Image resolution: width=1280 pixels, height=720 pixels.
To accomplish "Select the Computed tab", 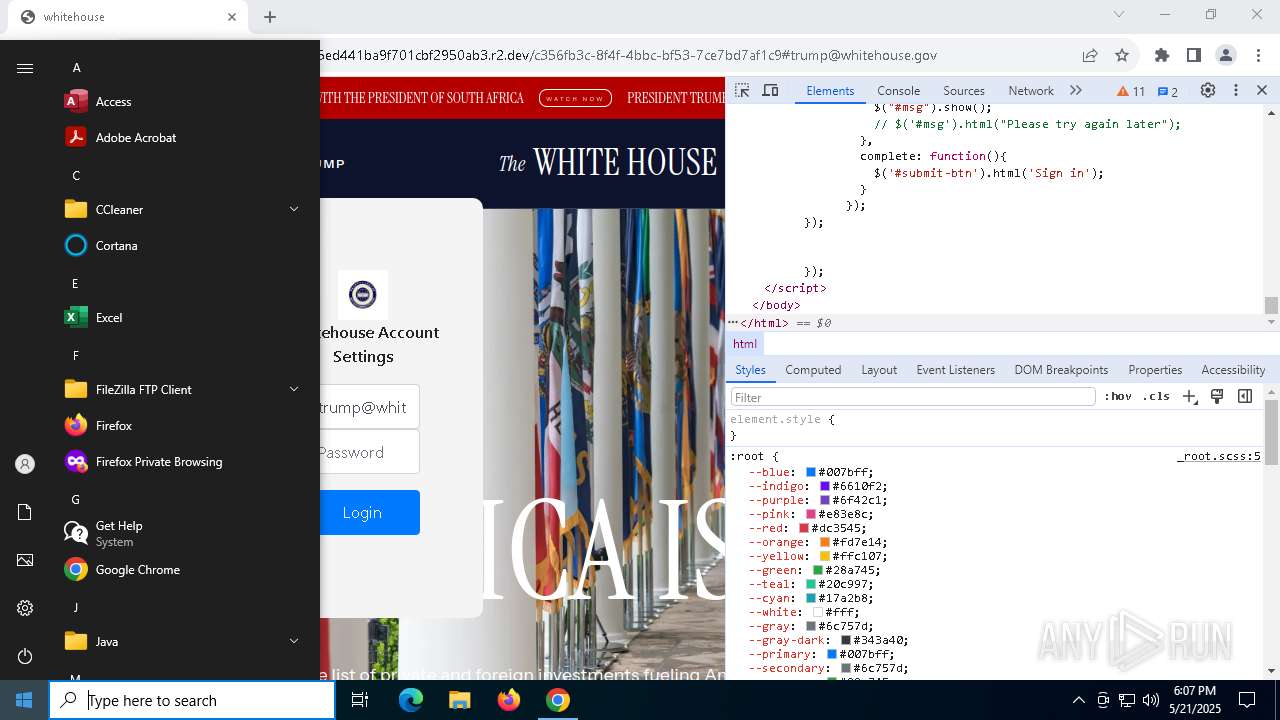I will (813, 370).
